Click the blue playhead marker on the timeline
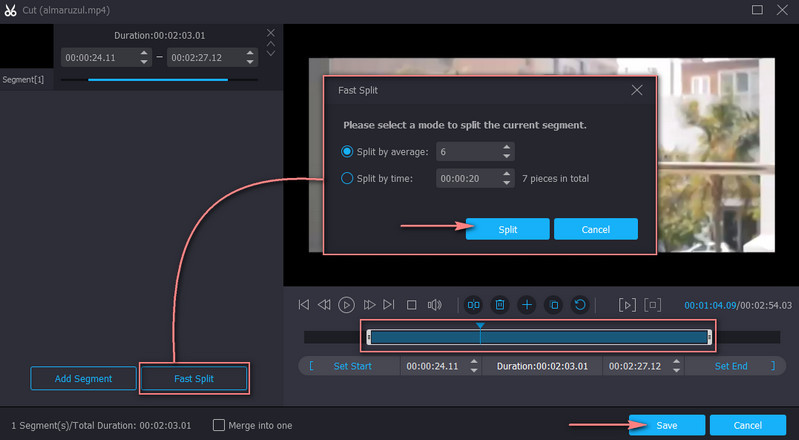This screenshot has height=440, width=799. pos(480,327)
